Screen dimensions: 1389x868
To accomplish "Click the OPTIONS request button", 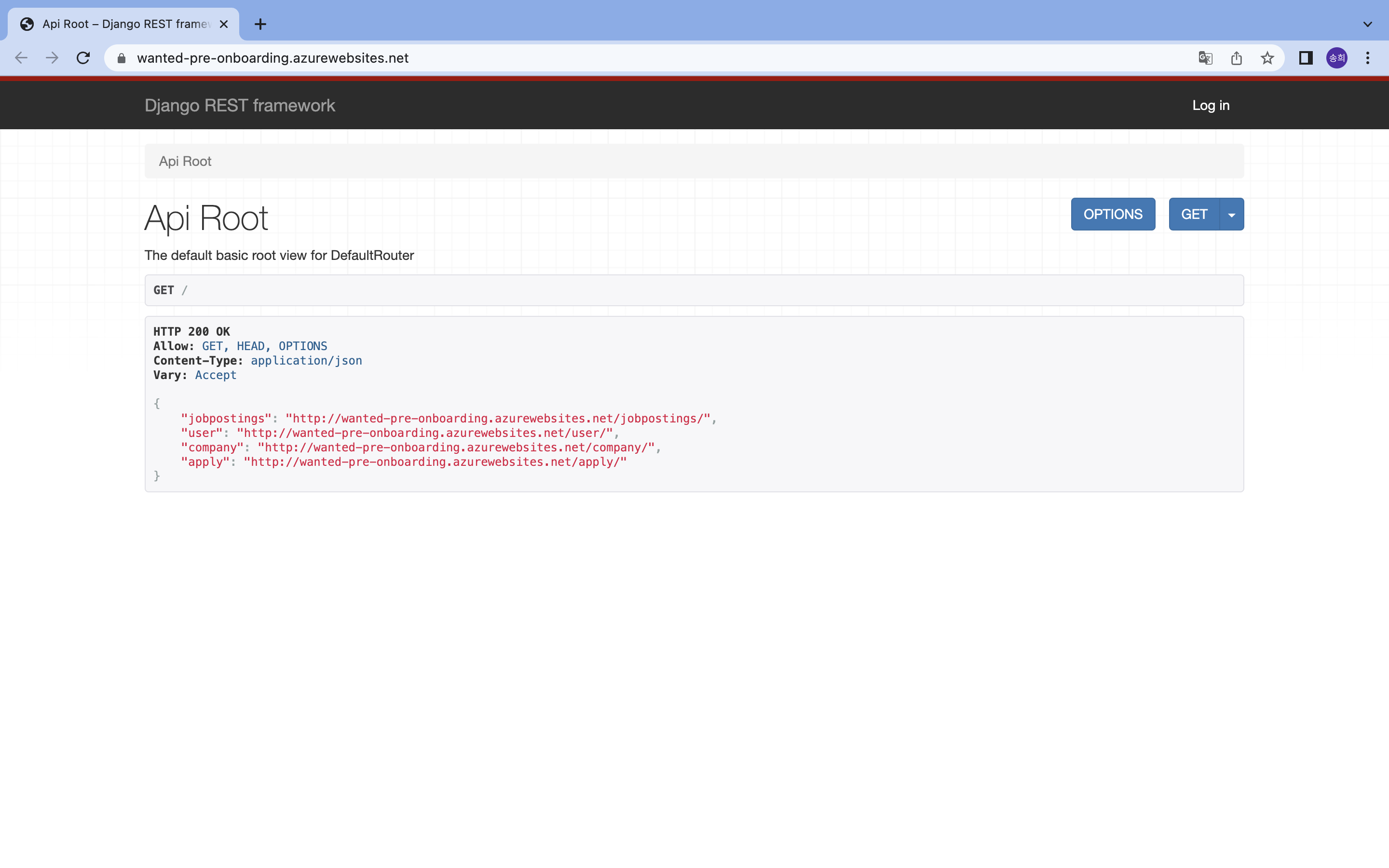I will coord(1112,214).
